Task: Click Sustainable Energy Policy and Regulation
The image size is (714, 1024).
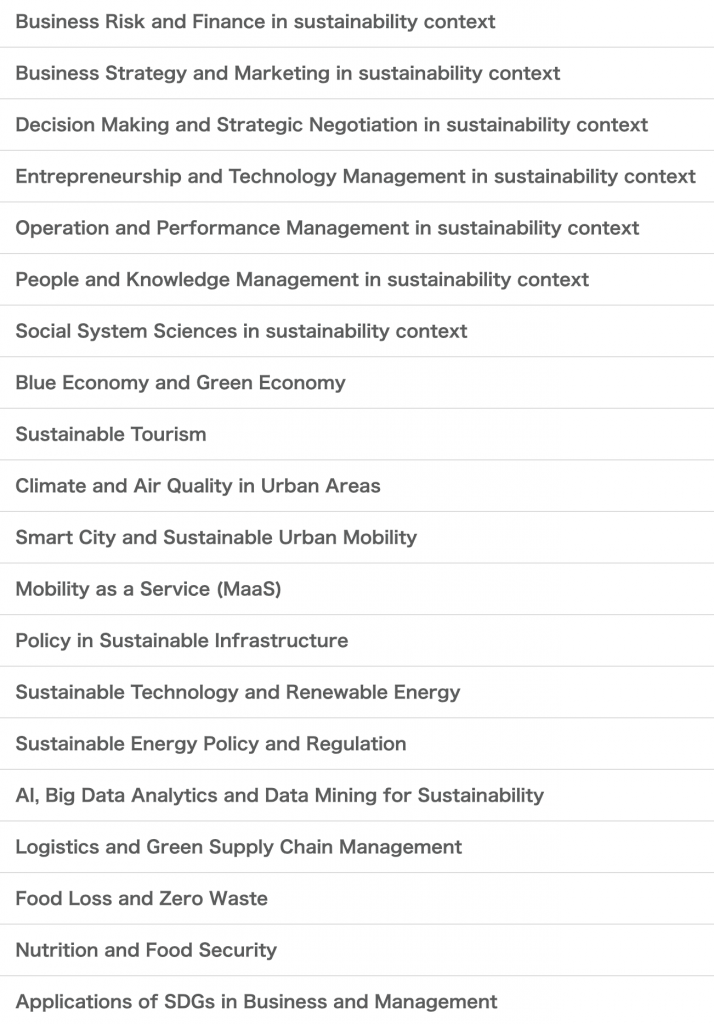Action: (357, 744)
